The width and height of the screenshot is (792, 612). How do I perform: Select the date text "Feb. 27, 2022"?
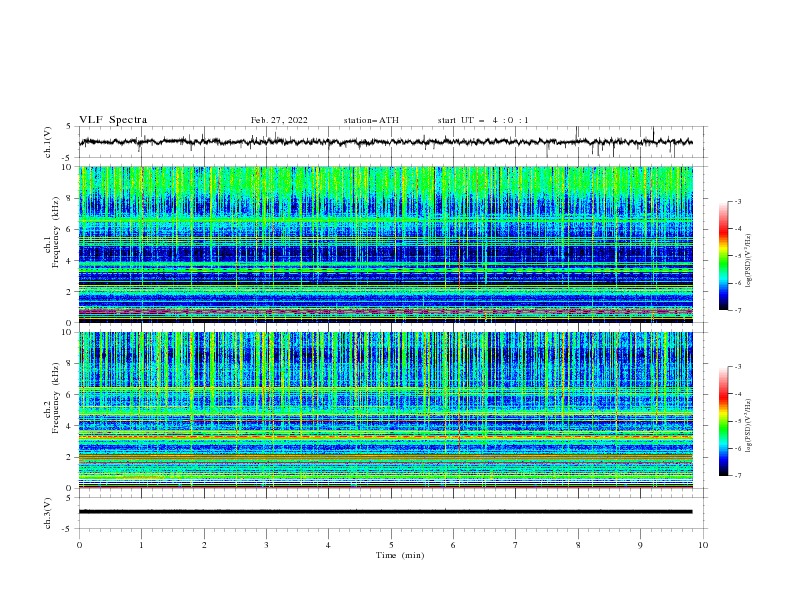tap(279, 120)
